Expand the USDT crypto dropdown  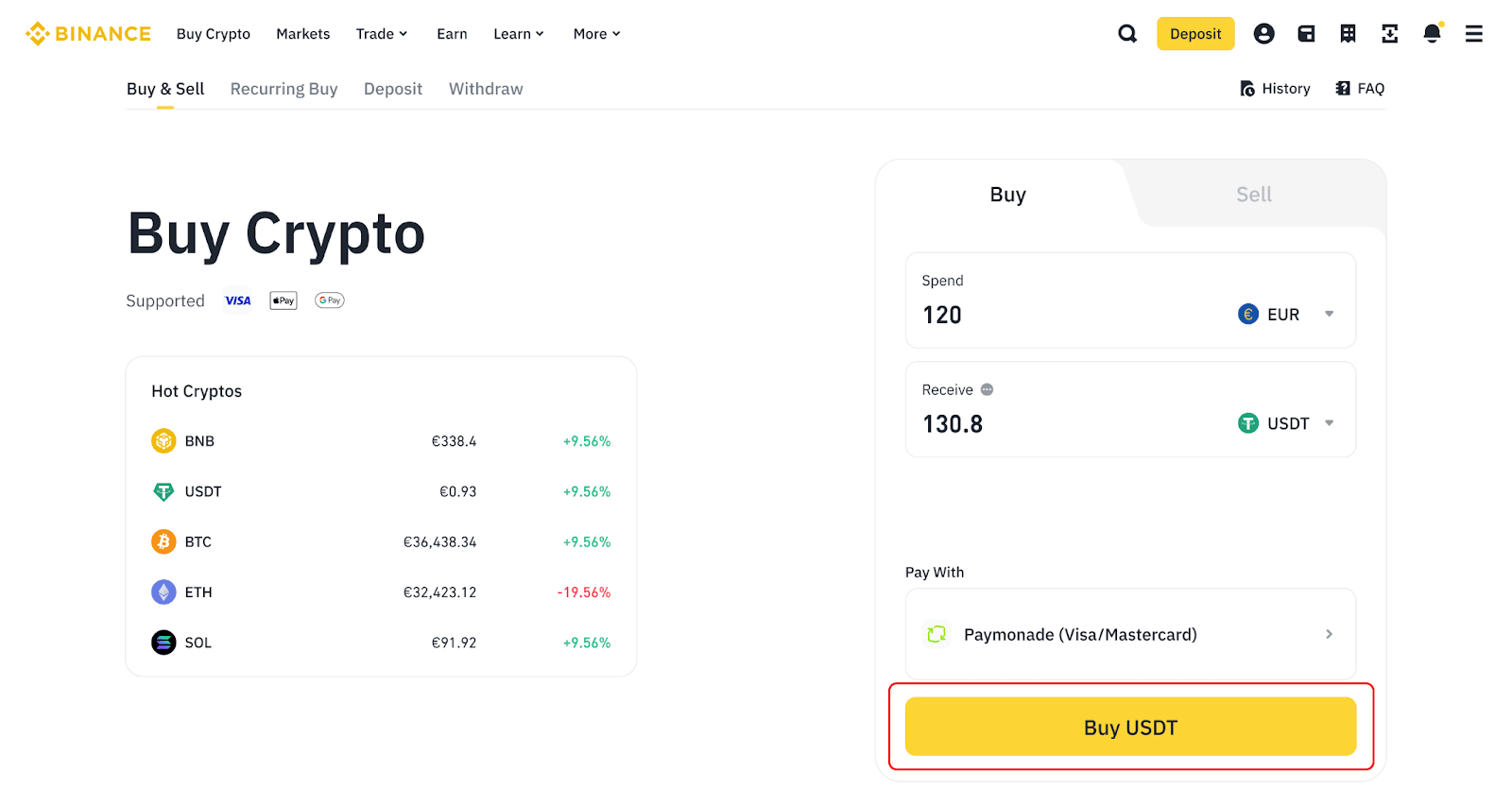tap(1329, 423)
